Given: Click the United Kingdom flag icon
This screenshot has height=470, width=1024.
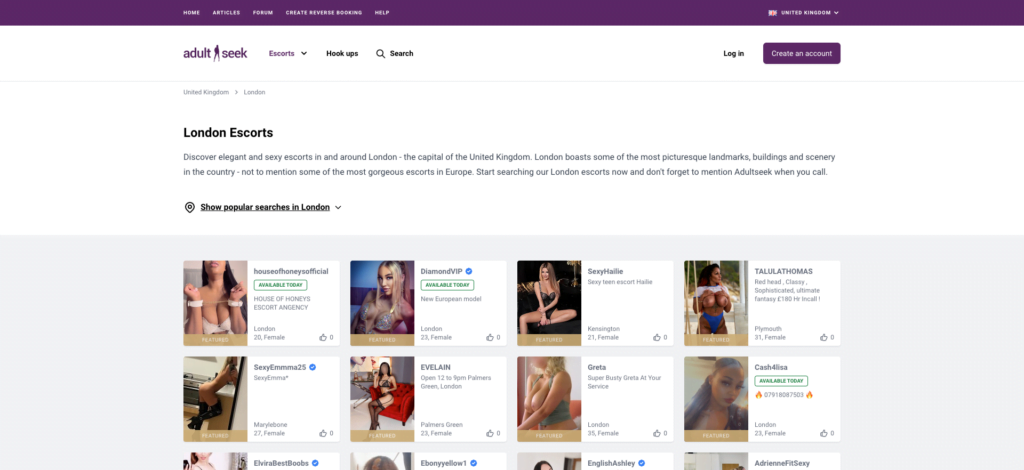Looking at the screenshot, I should pyautogui.click(x=773, y=12).
